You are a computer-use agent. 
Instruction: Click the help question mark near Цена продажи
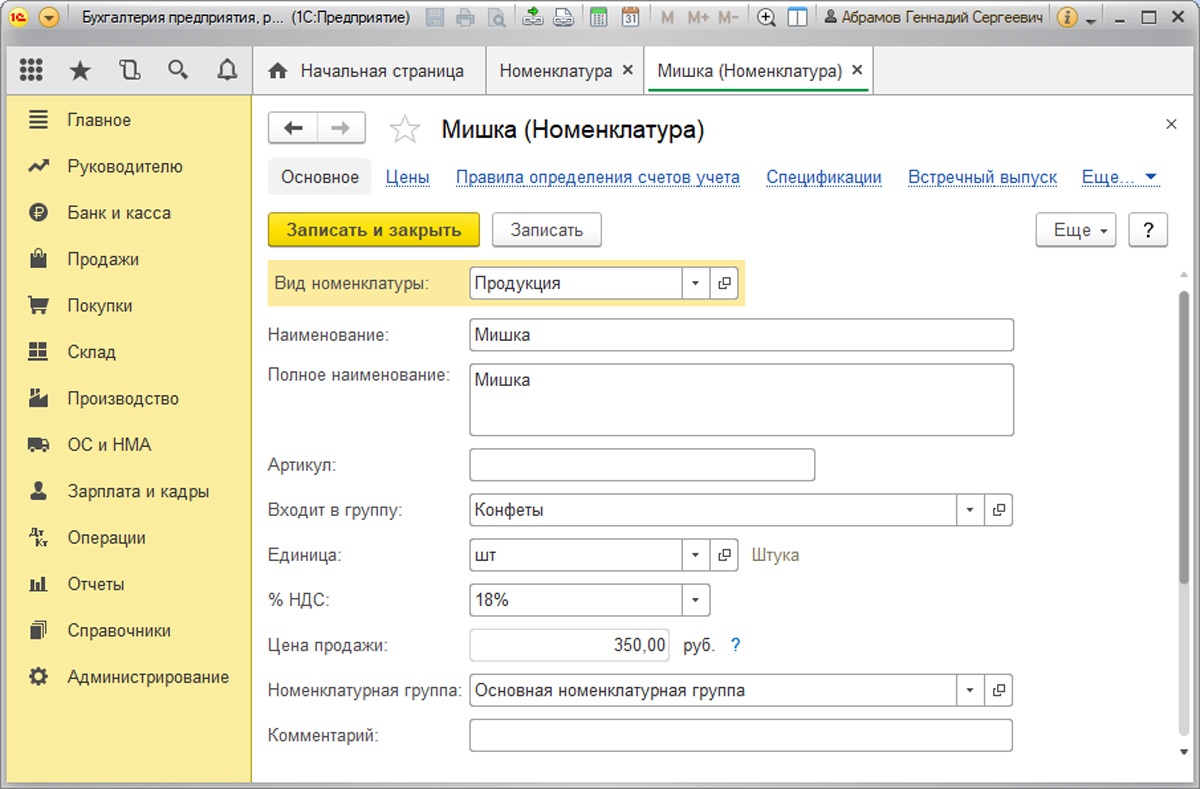tap(735, 645)
